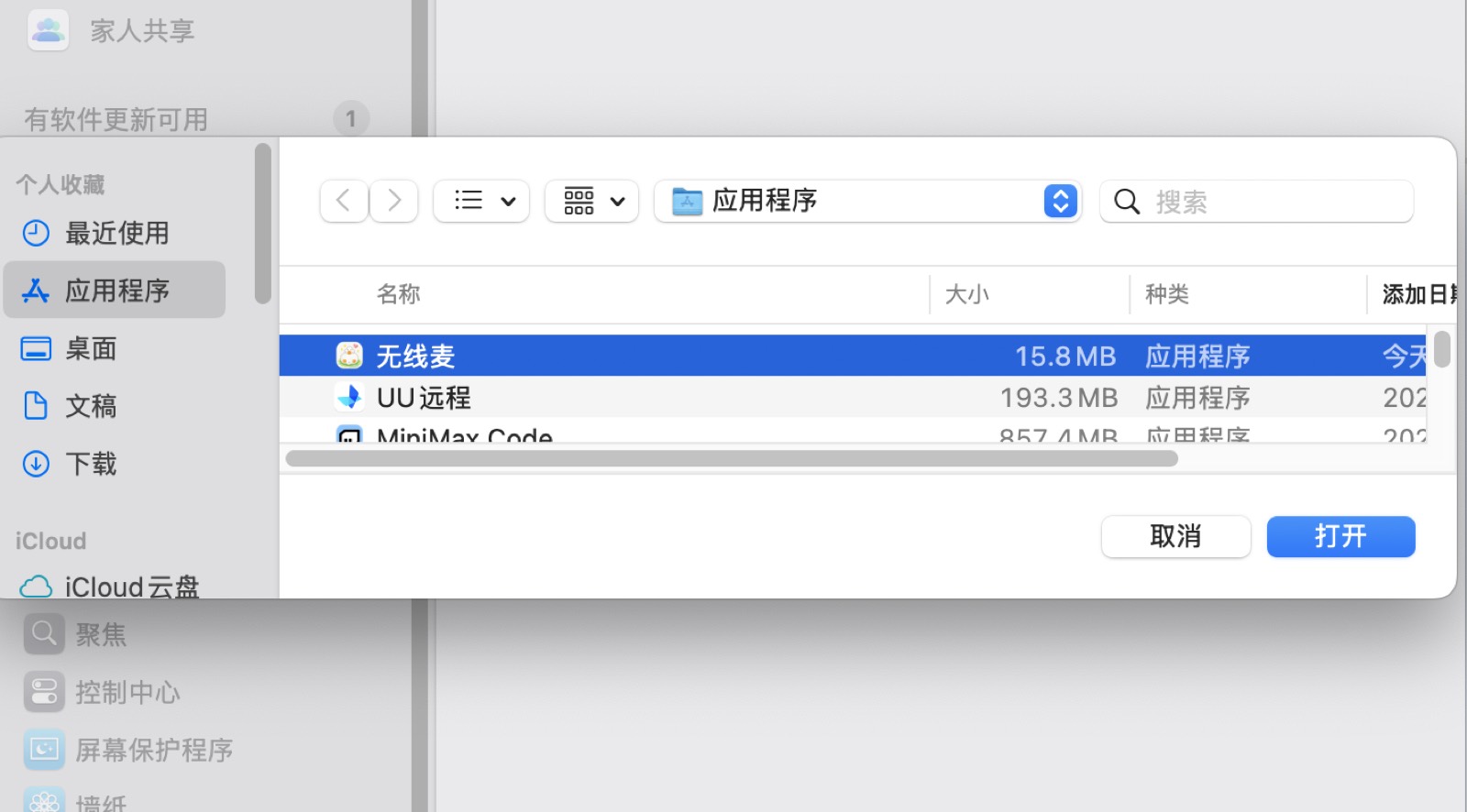Viewport: 1467px width, 812px height.
Task: Click the iCloud cloud icon
Action: click(x=36, y=587)
